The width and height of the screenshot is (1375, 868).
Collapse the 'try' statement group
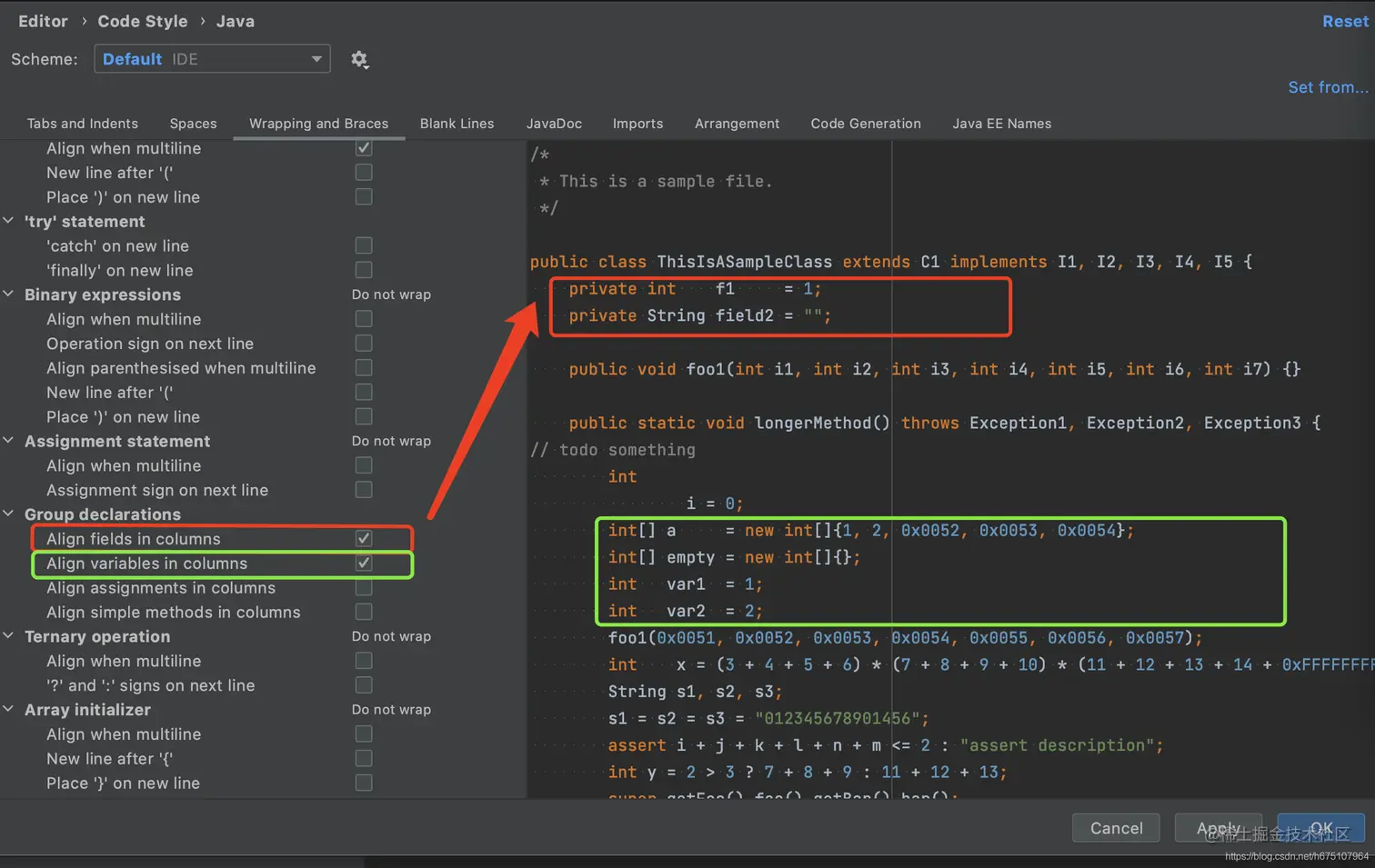[x=9, y=221]
